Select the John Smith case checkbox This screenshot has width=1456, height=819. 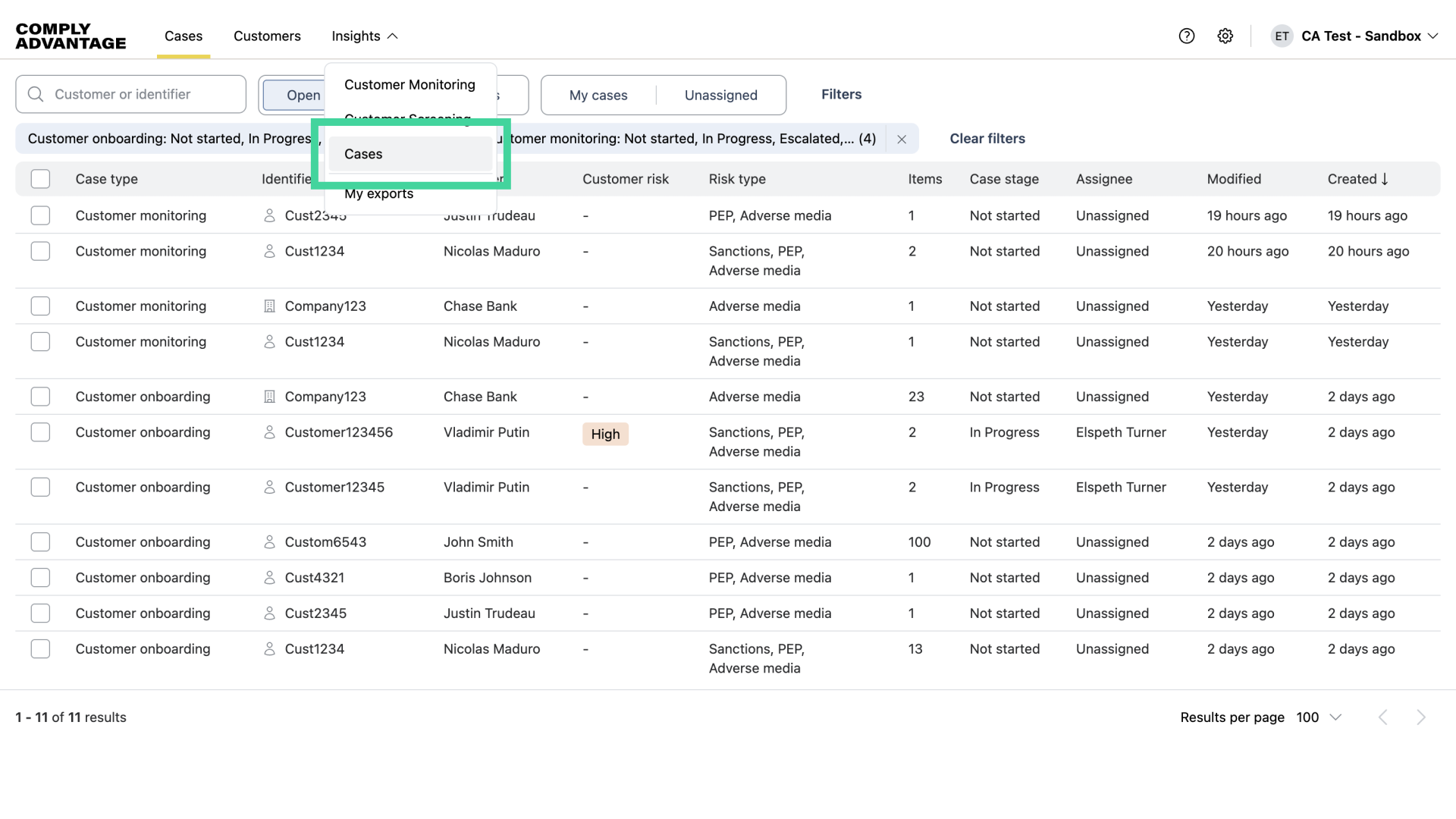click(x=40, y=542)
